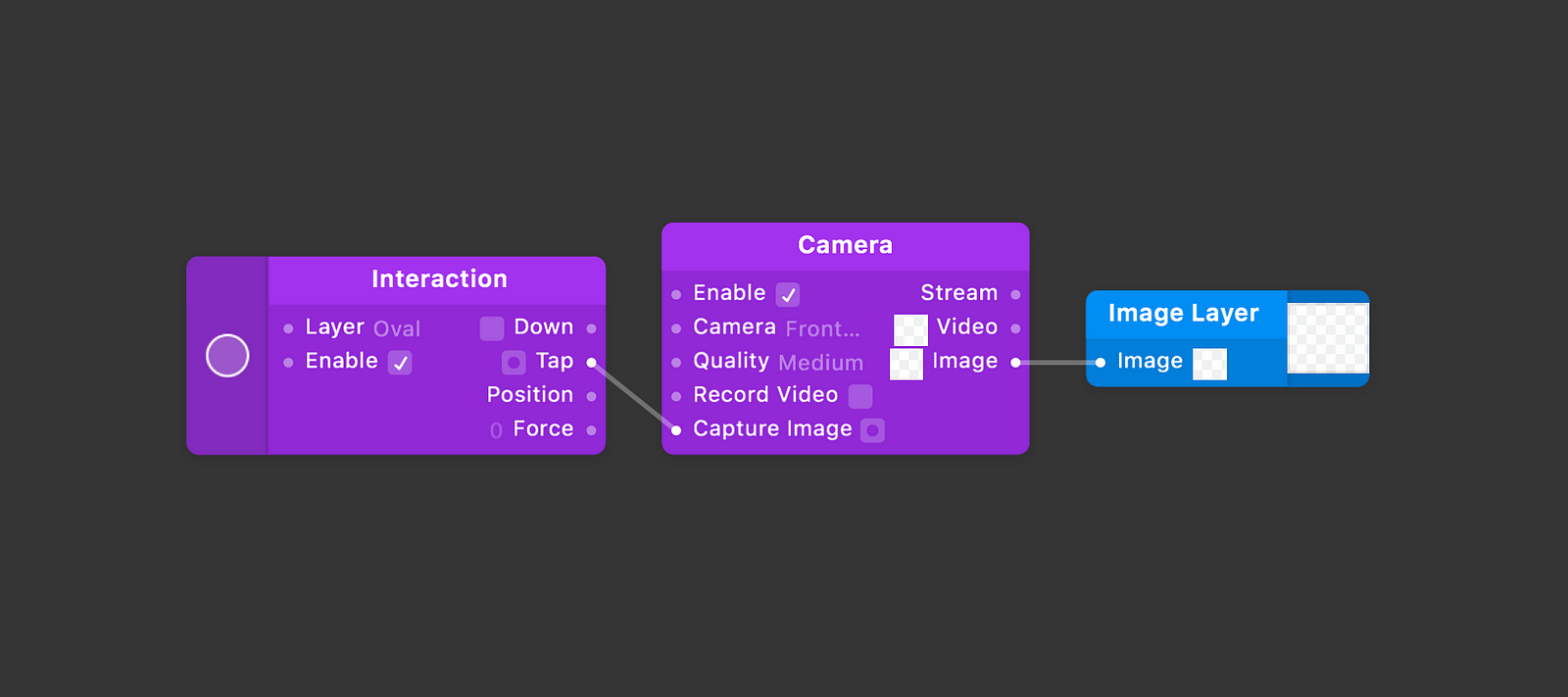Image resolution: width=1568 pixels, height=697 pixels.
Task: Click the Video output preview thumbnail
Action: click(x=910, y=330)
